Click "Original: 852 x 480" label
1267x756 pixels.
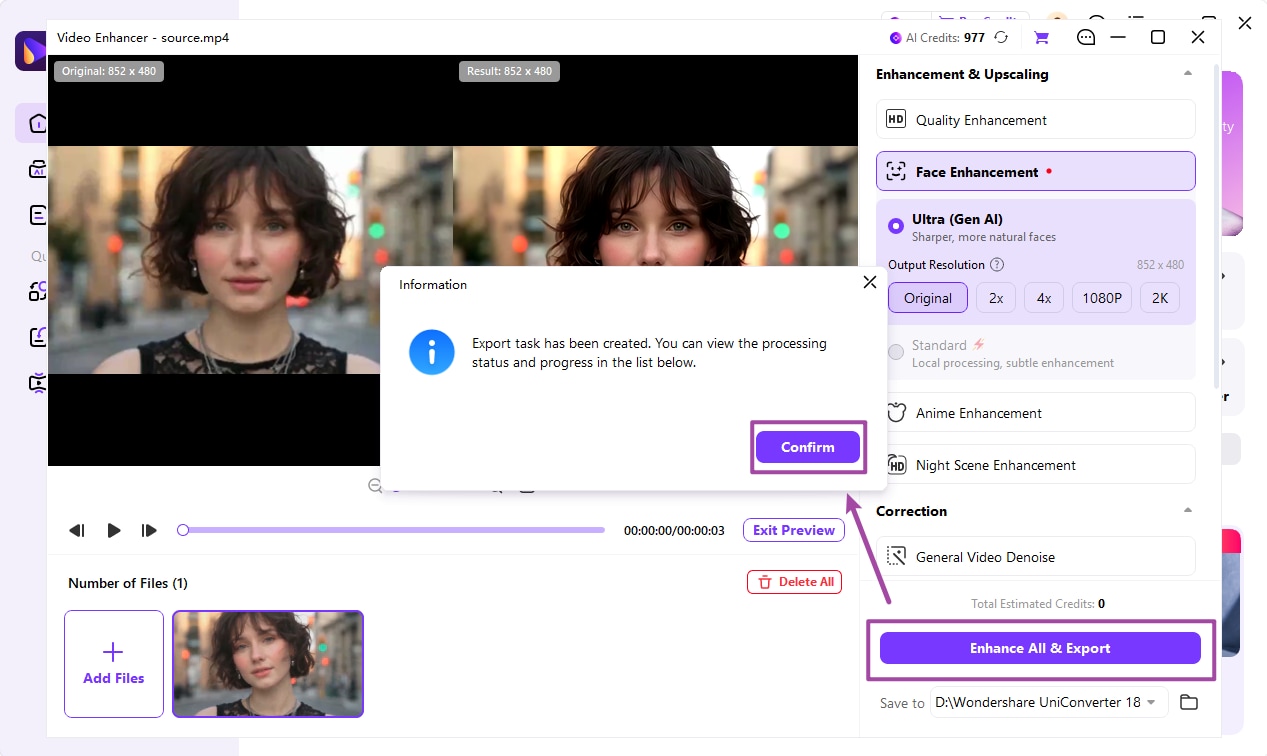point(109,71)
